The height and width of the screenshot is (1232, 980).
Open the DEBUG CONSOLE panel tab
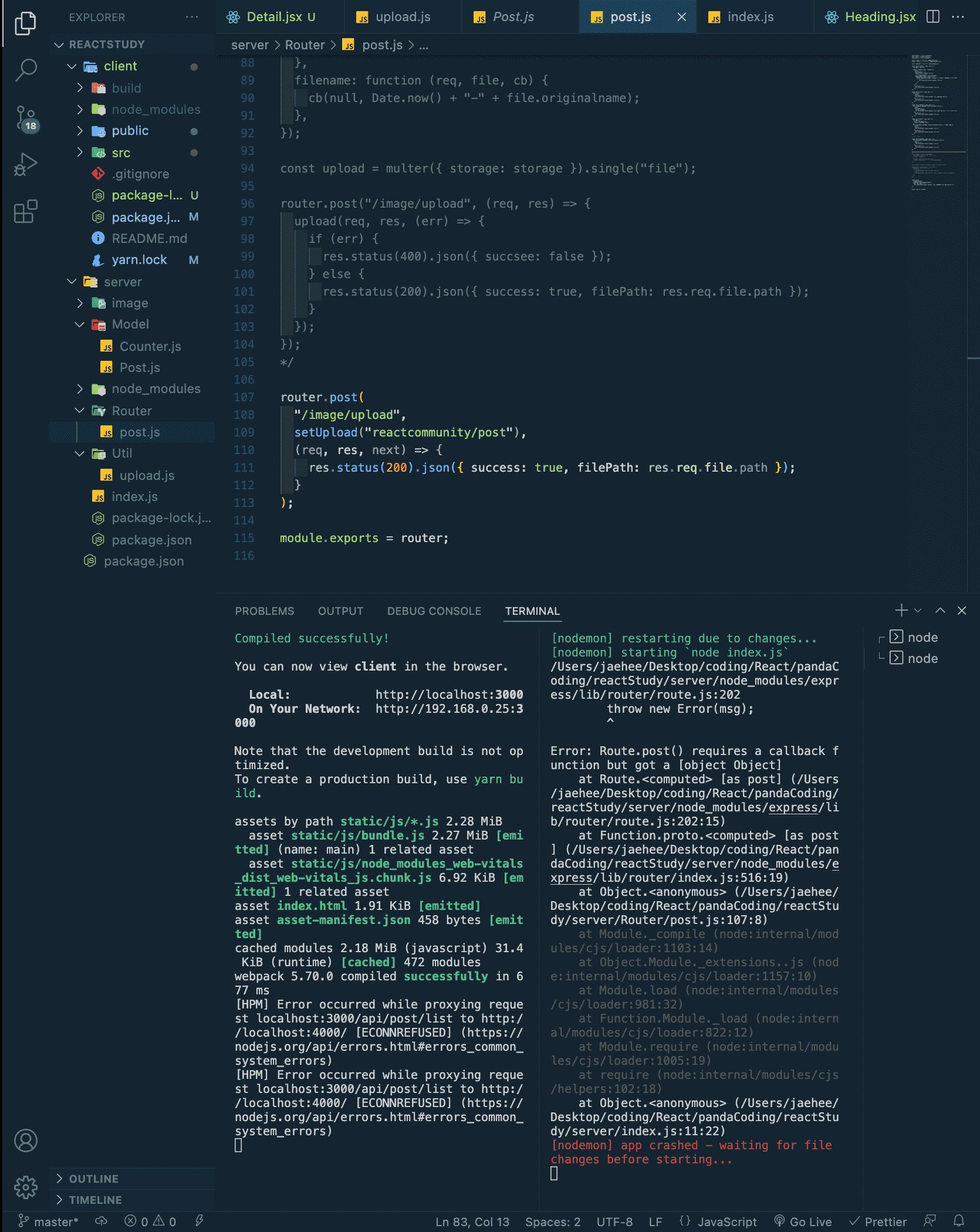tap(434, 611)
